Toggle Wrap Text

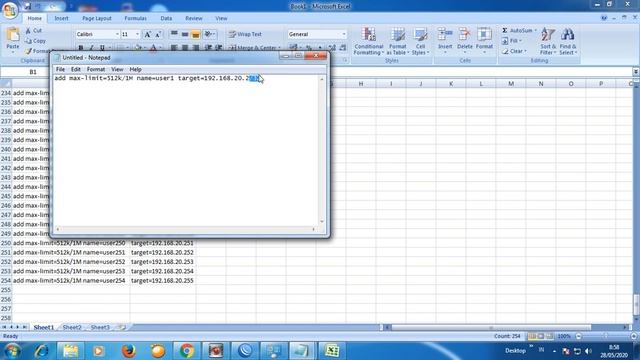tap(245, 34)
